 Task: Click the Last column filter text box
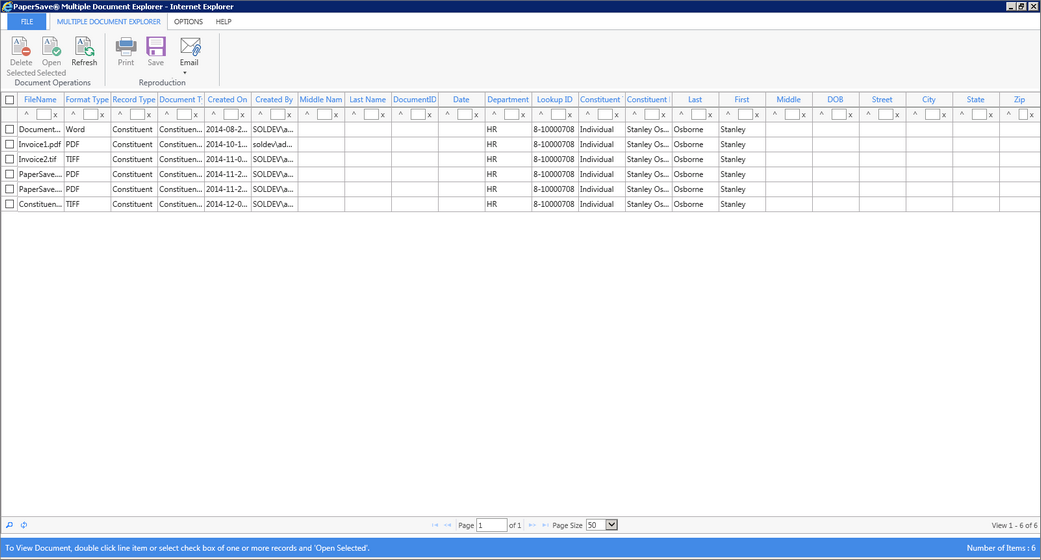click(698, 115)
